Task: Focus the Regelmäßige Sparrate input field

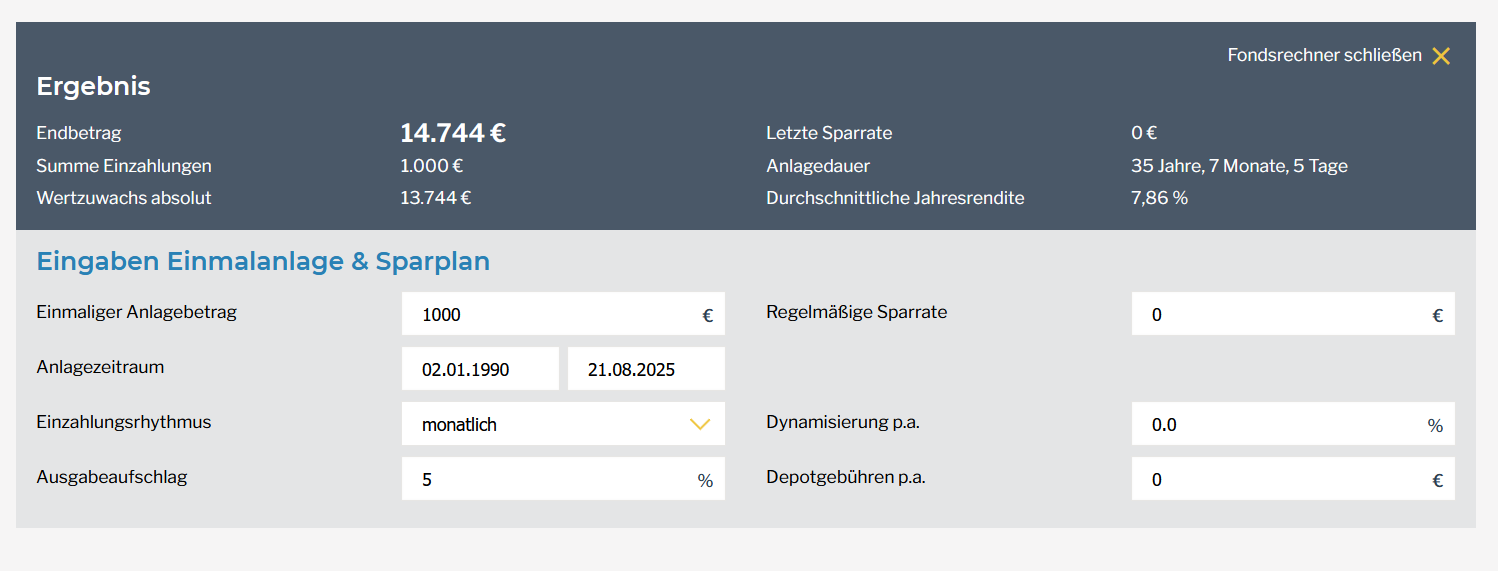Action: (x=1280, y=314)
